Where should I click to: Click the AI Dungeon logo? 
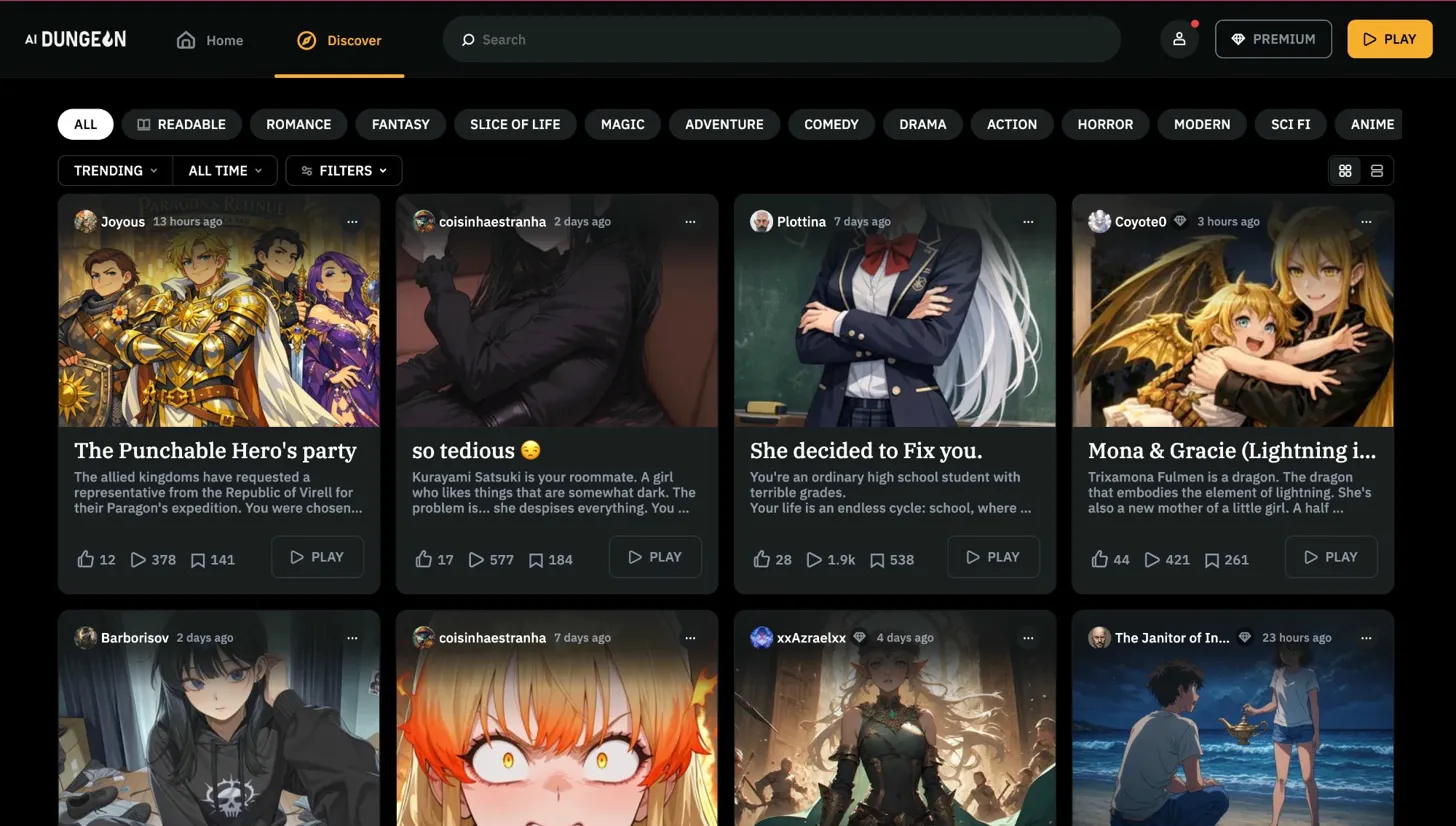[76, 39]
